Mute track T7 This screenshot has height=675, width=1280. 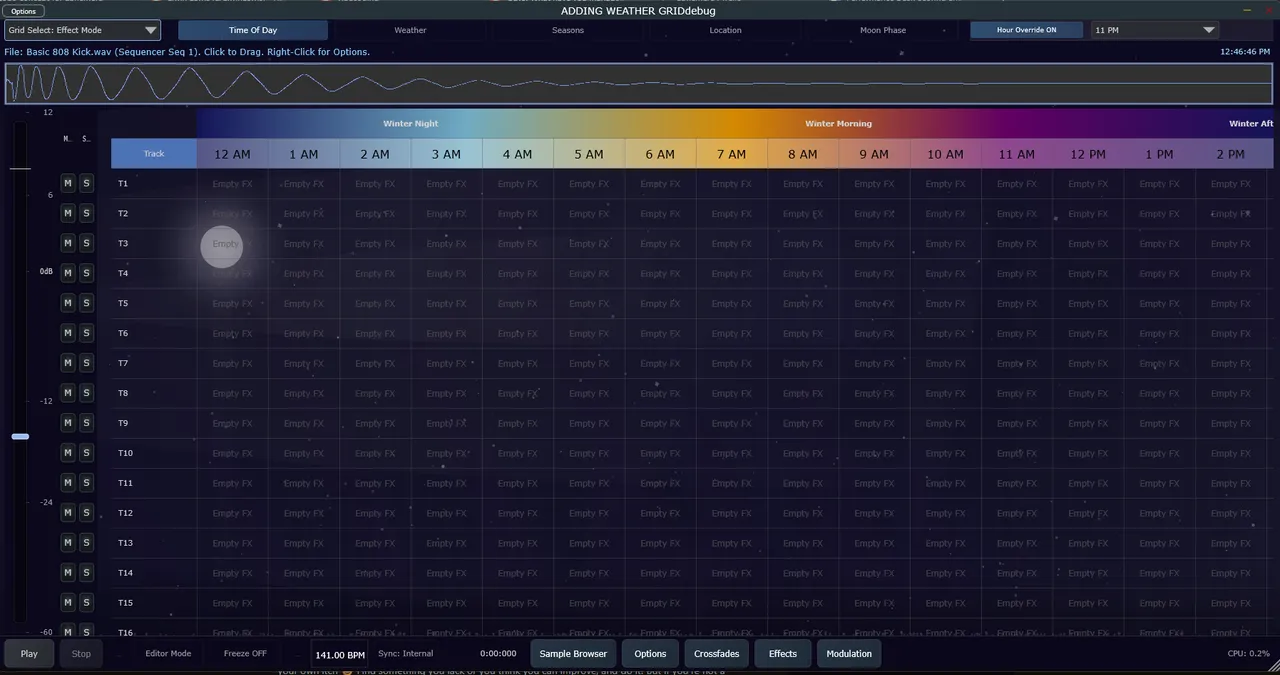pyautogui.click(x=68, y=363)
